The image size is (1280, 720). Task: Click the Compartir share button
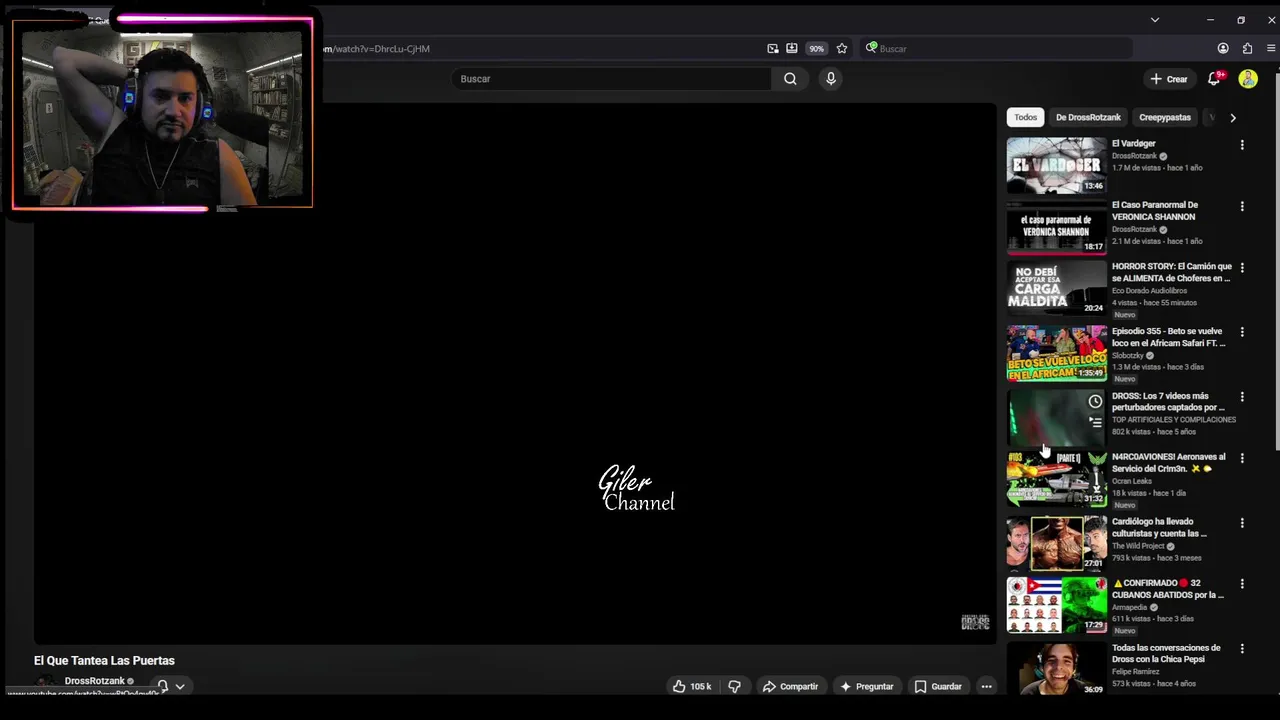tap(790, 686)
